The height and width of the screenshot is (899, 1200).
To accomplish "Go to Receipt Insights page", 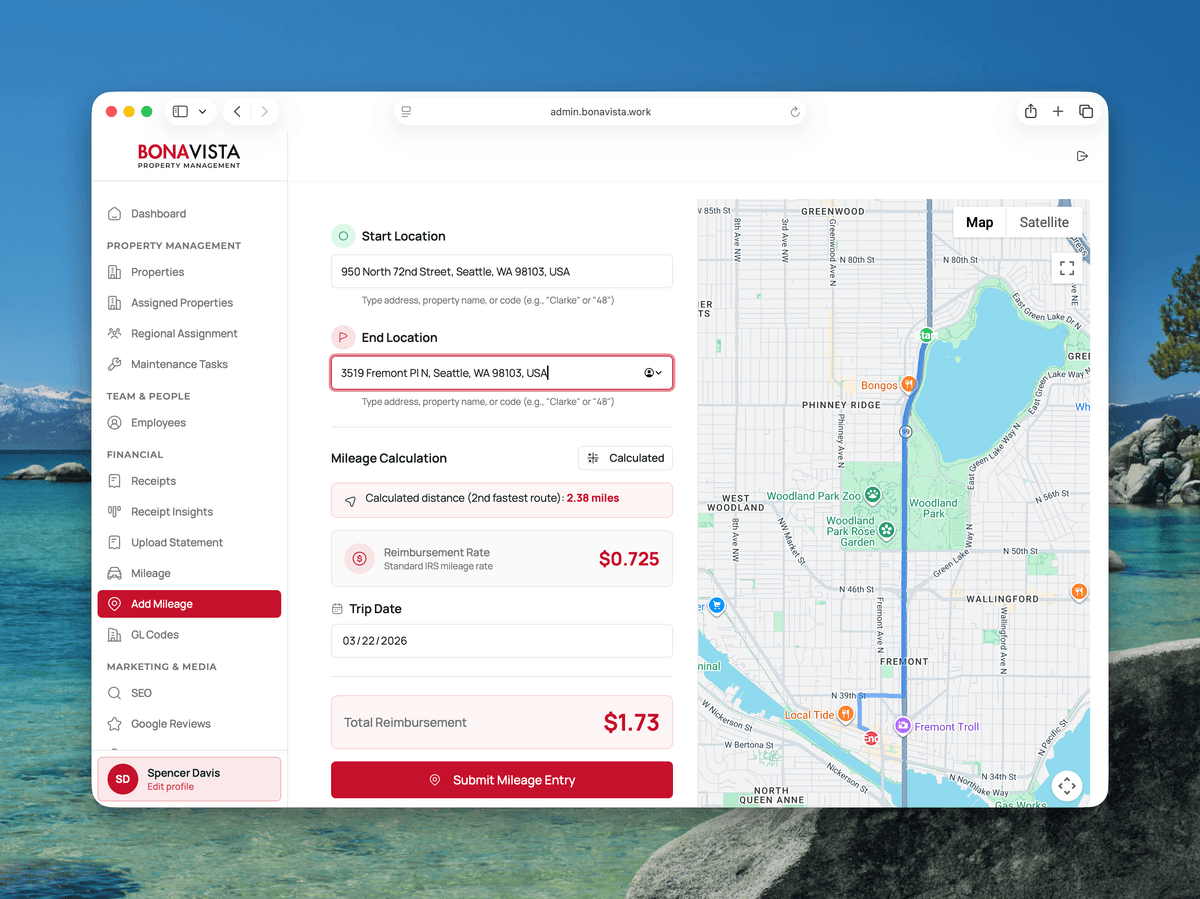I will [x=171, y=512].
